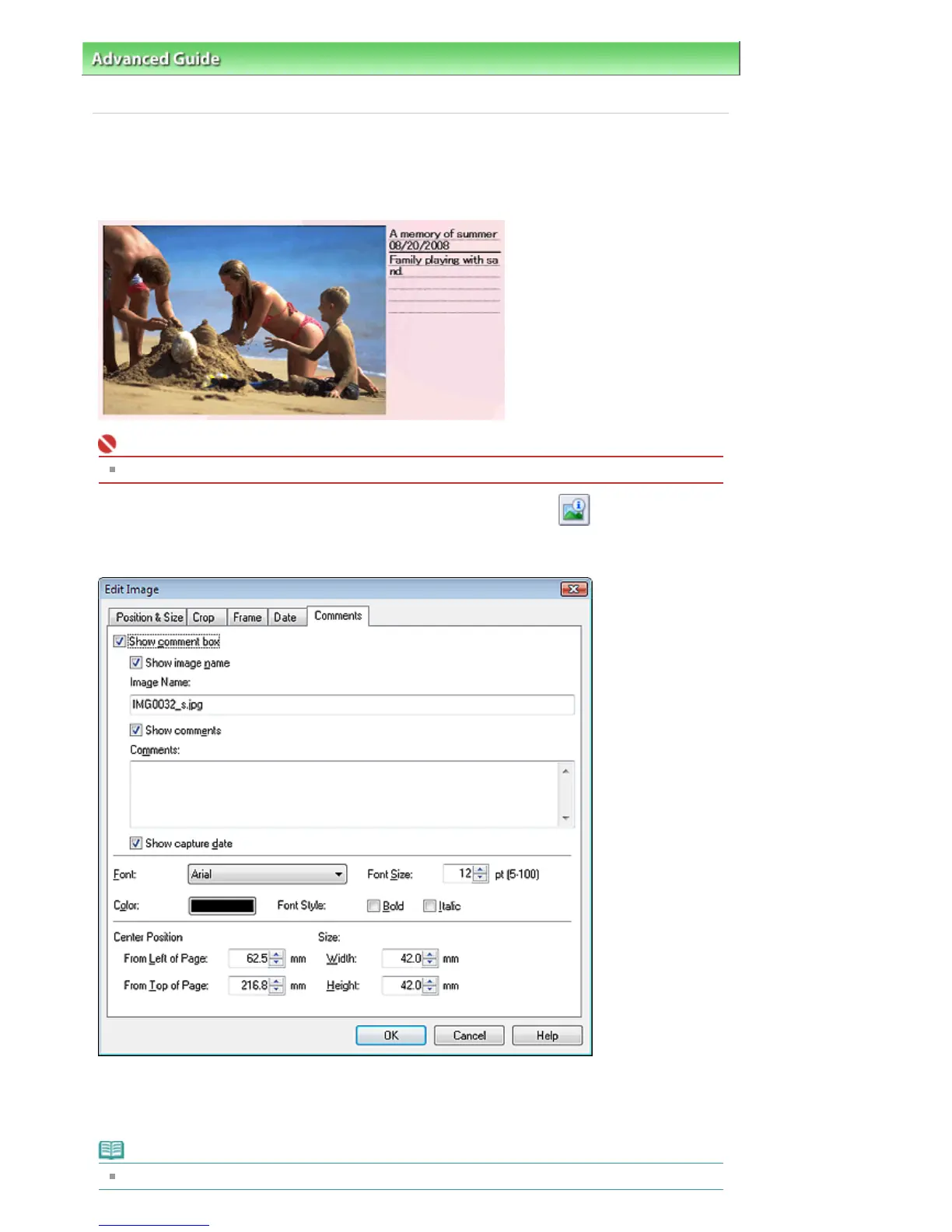
Task: Click the From Top of Page value
Action: (249, 985)
